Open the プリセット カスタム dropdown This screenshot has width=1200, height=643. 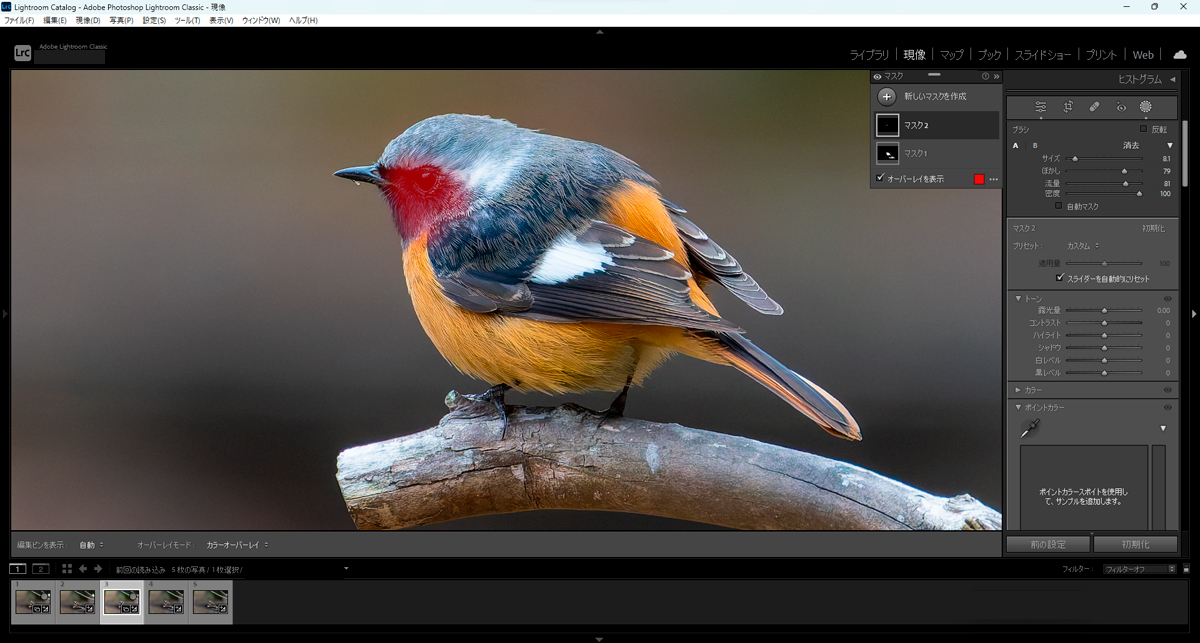pyautogui.click(x=1083, y=246)
